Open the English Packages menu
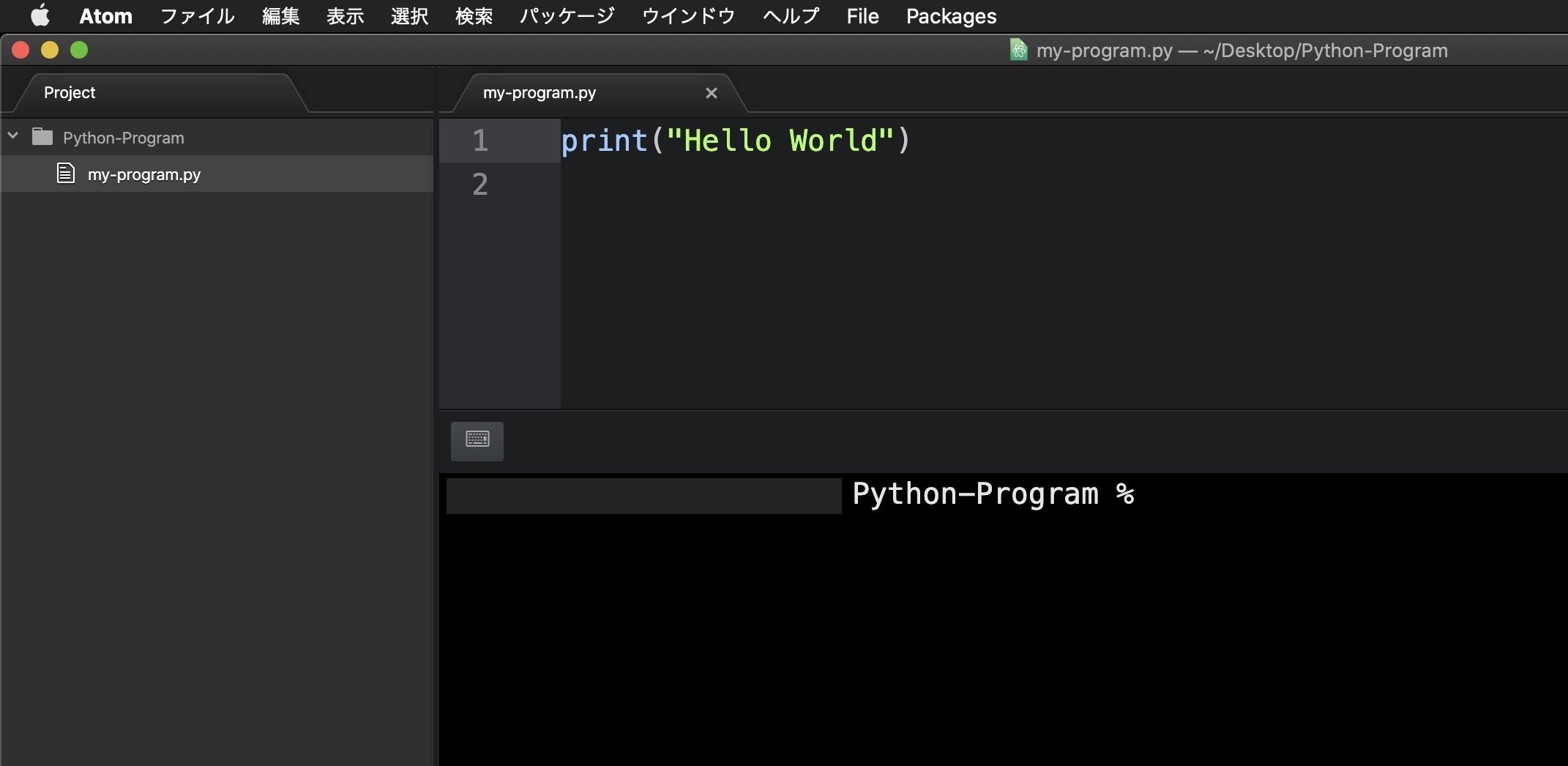 click(x=951, y=16)
